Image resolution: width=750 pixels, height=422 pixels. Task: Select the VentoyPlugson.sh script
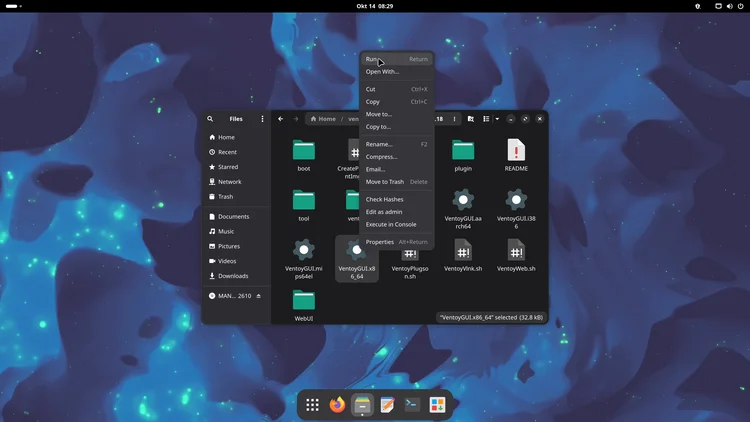410,264
